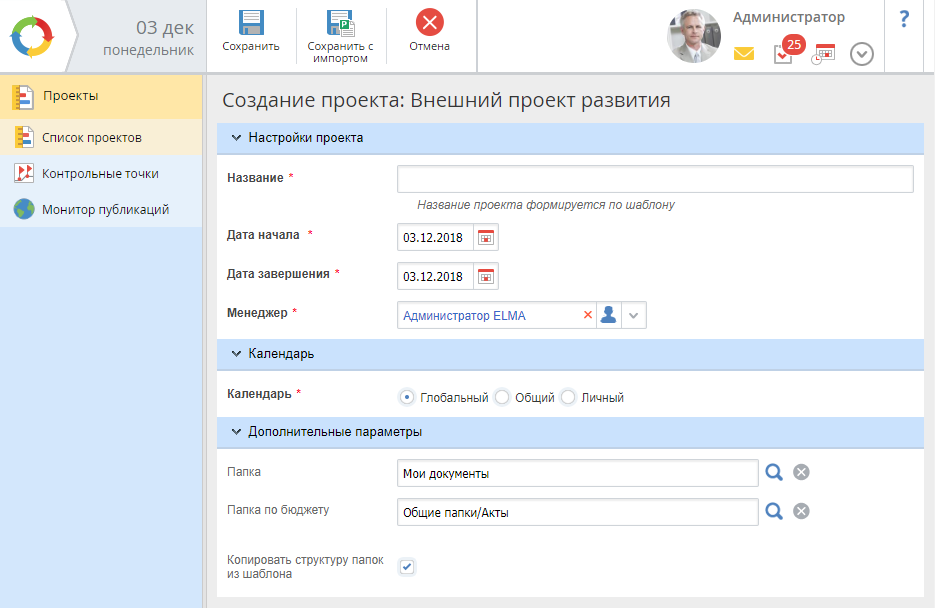Screen dimensions: 935x608
Task: Collapse the Project settings section
Action: coord(237,138)
